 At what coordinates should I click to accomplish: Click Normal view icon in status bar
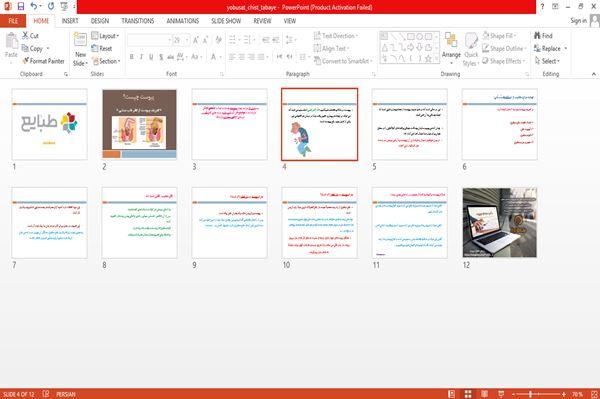[452, 394]
